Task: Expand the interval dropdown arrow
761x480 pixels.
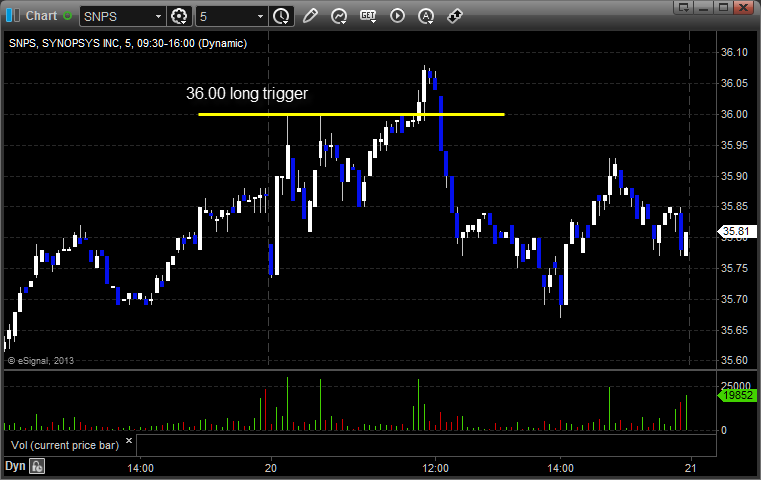Action: pos(260,17)
